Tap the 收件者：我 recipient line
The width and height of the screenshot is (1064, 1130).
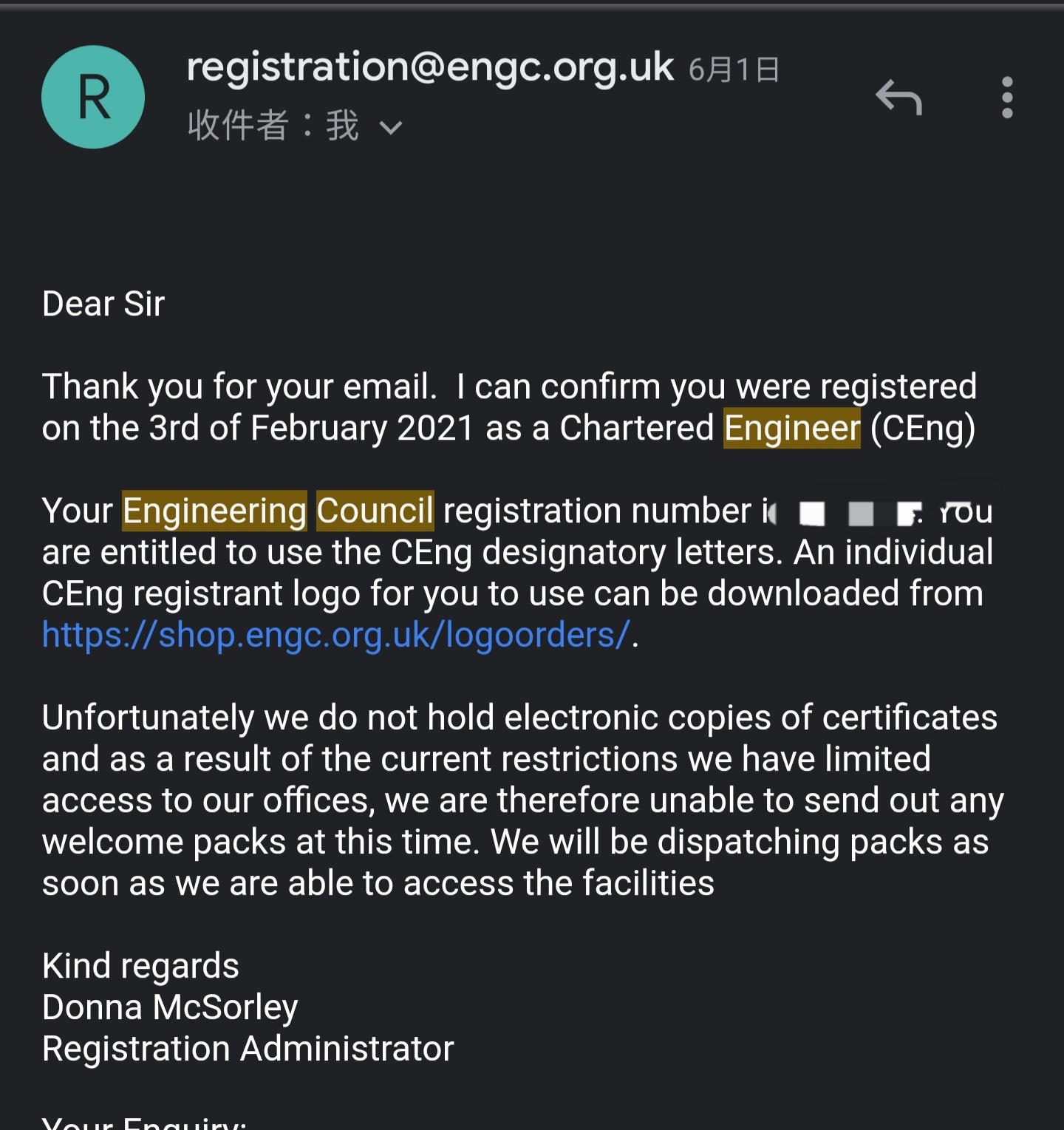[274, 125]
